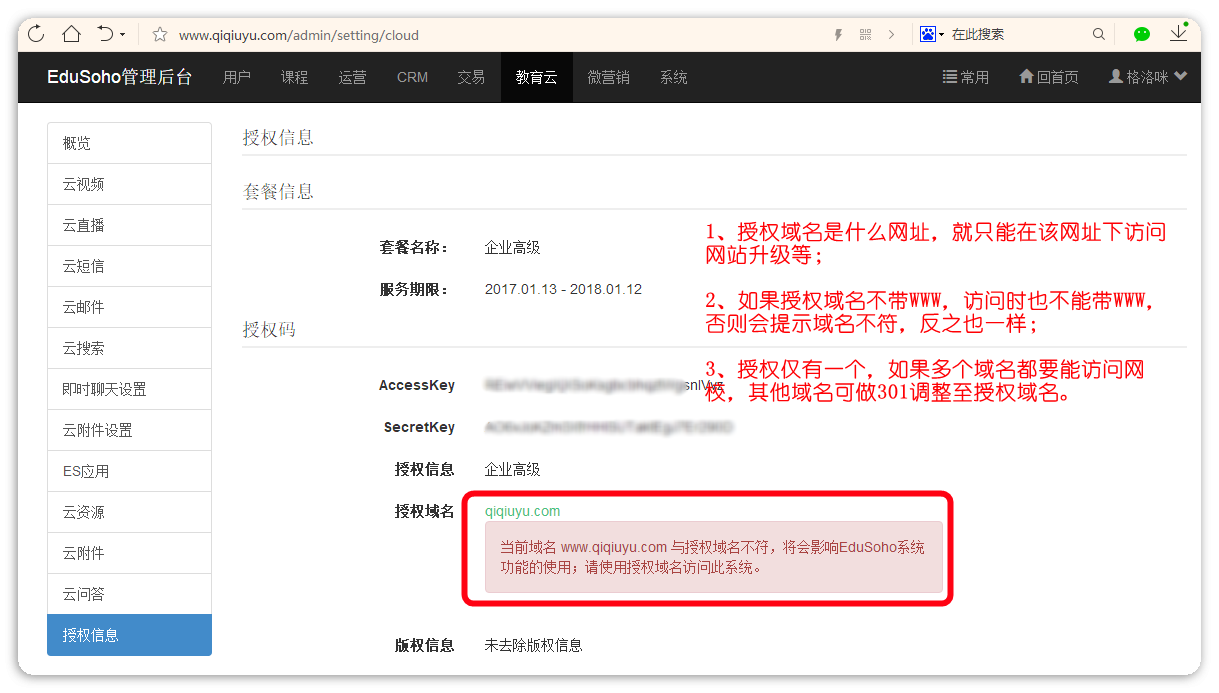Screen dimensions: 1219x693
Task: Go to browser home page icon
Action: pos(71,34)
